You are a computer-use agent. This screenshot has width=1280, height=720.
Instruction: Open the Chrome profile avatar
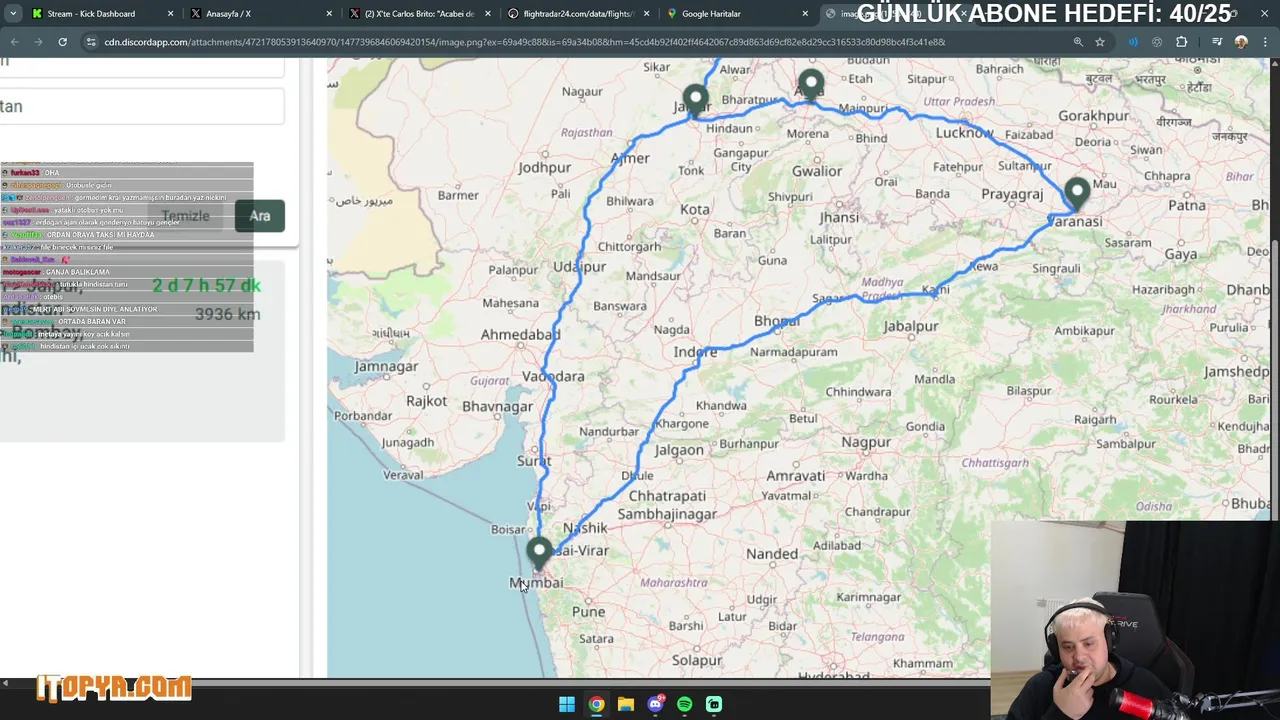[1241, 42]
